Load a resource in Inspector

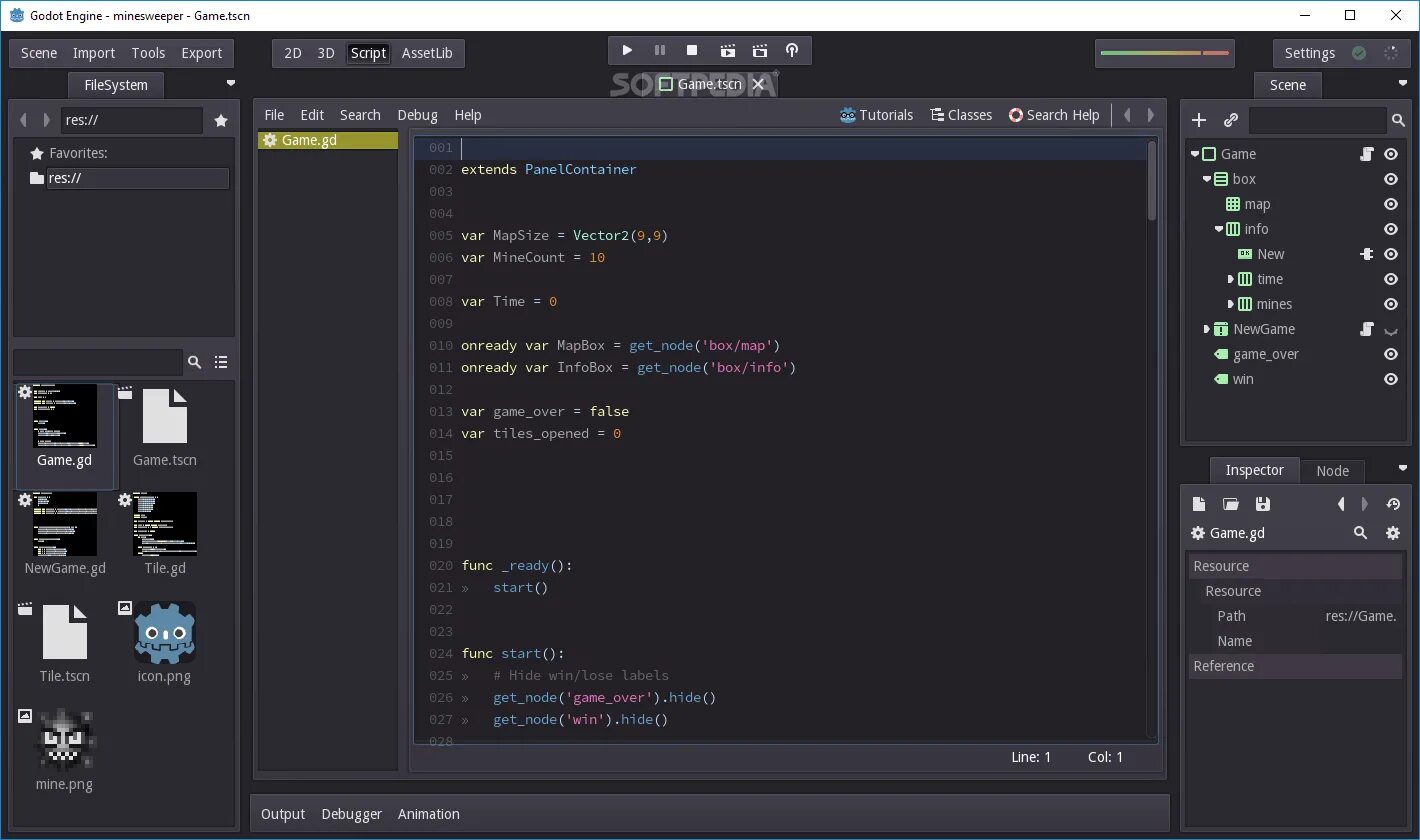coord(1231,504)
